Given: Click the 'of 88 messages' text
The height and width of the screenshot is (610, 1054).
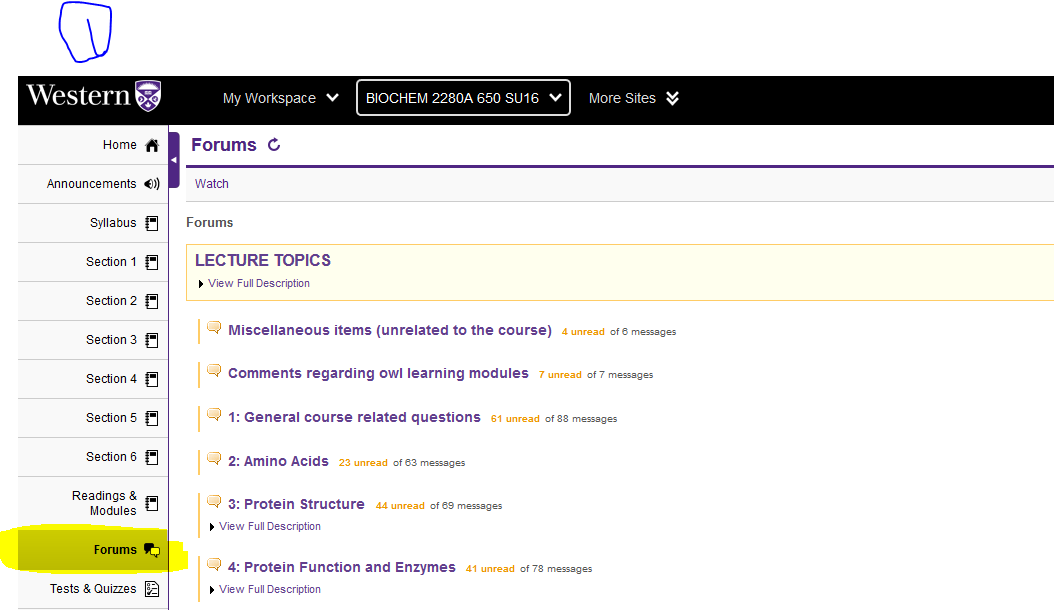Looking at the screenshot, I should (x=581, y=418).
